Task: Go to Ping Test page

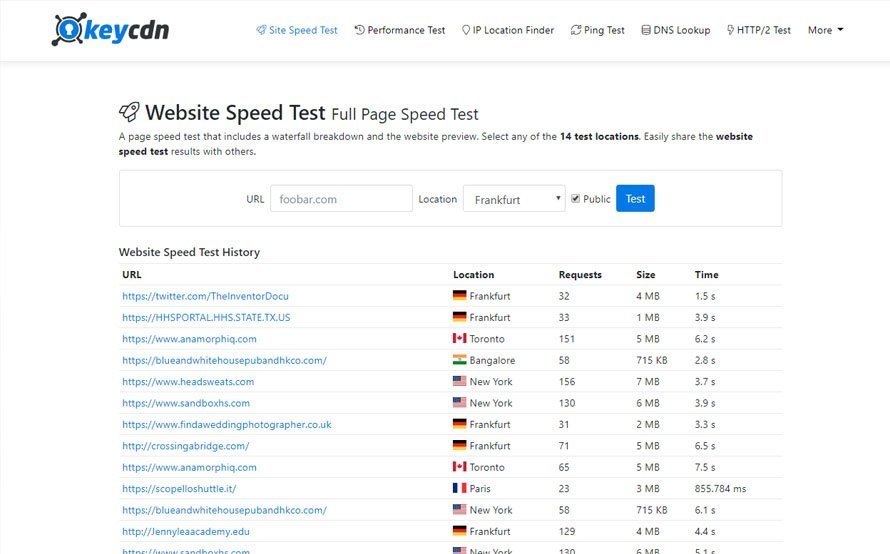Action: pyautogui.click(x=597, y=30)
